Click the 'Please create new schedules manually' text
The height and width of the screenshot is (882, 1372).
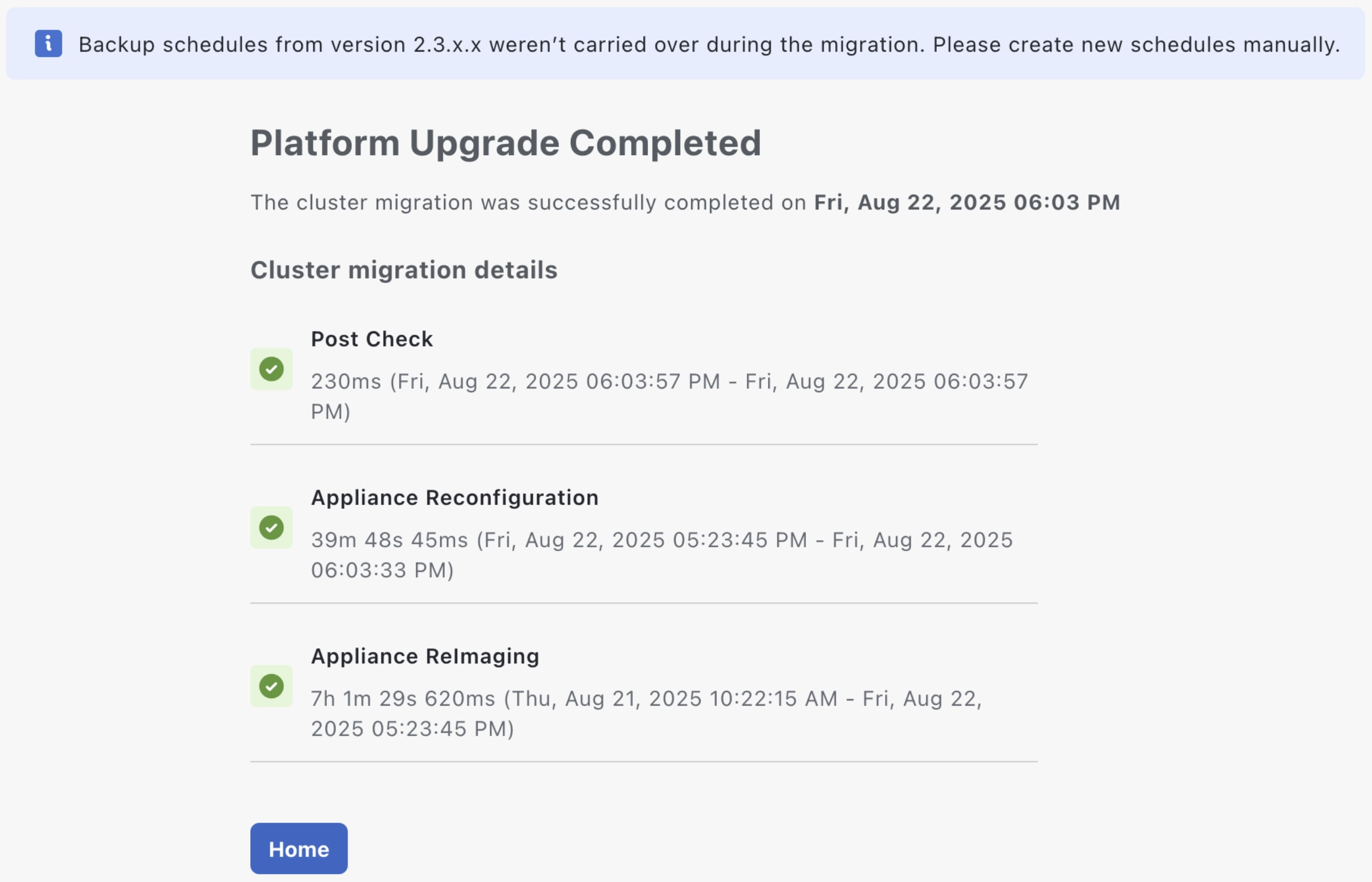[x=1136, y=44]
